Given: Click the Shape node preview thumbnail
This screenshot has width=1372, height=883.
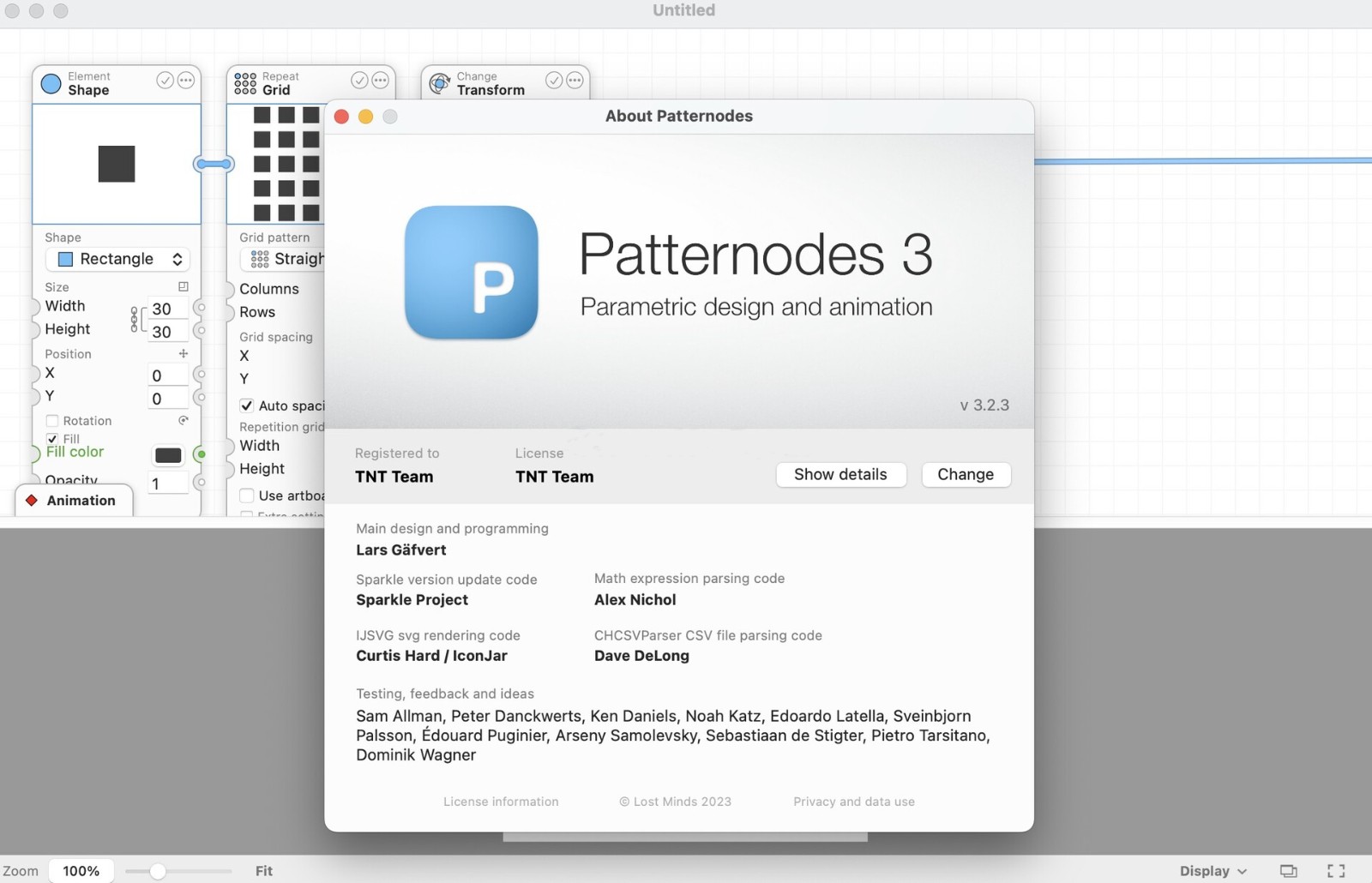Looking at the screenshot, I should (x=117, y=164).
